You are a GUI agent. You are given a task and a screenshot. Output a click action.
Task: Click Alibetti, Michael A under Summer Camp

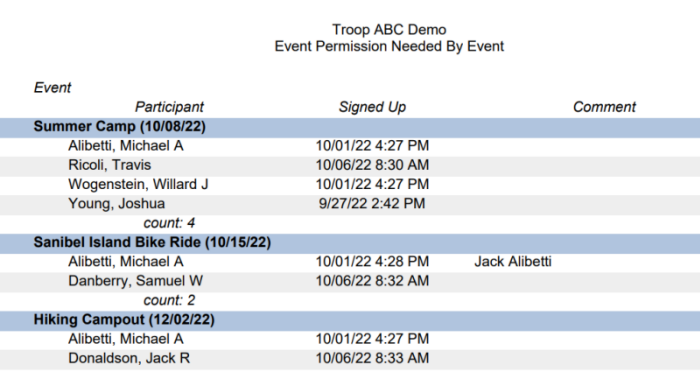coord(126,146)
